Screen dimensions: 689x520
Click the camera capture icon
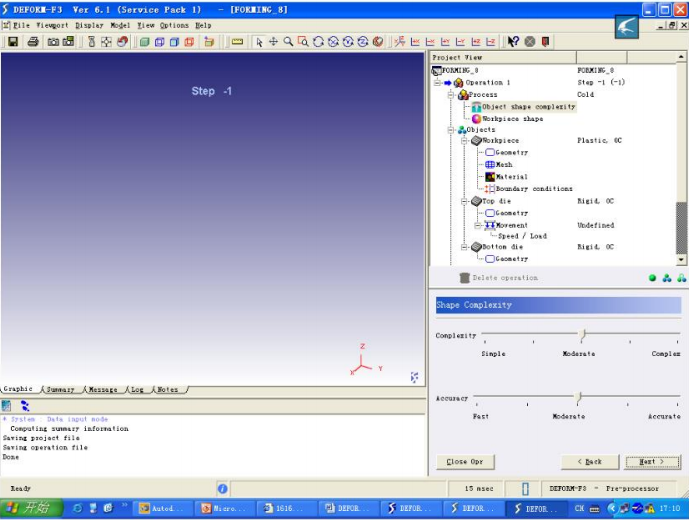point(53,42)
